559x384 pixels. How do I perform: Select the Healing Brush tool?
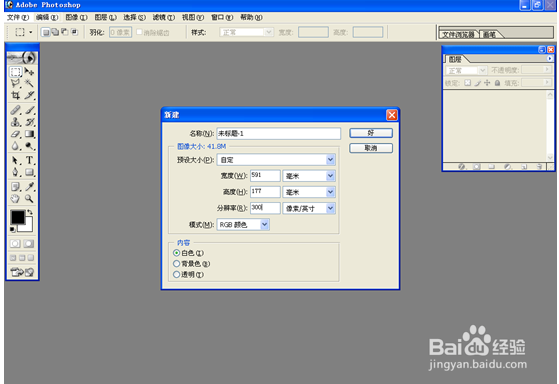pyautogui.click(x=15, y=110)
